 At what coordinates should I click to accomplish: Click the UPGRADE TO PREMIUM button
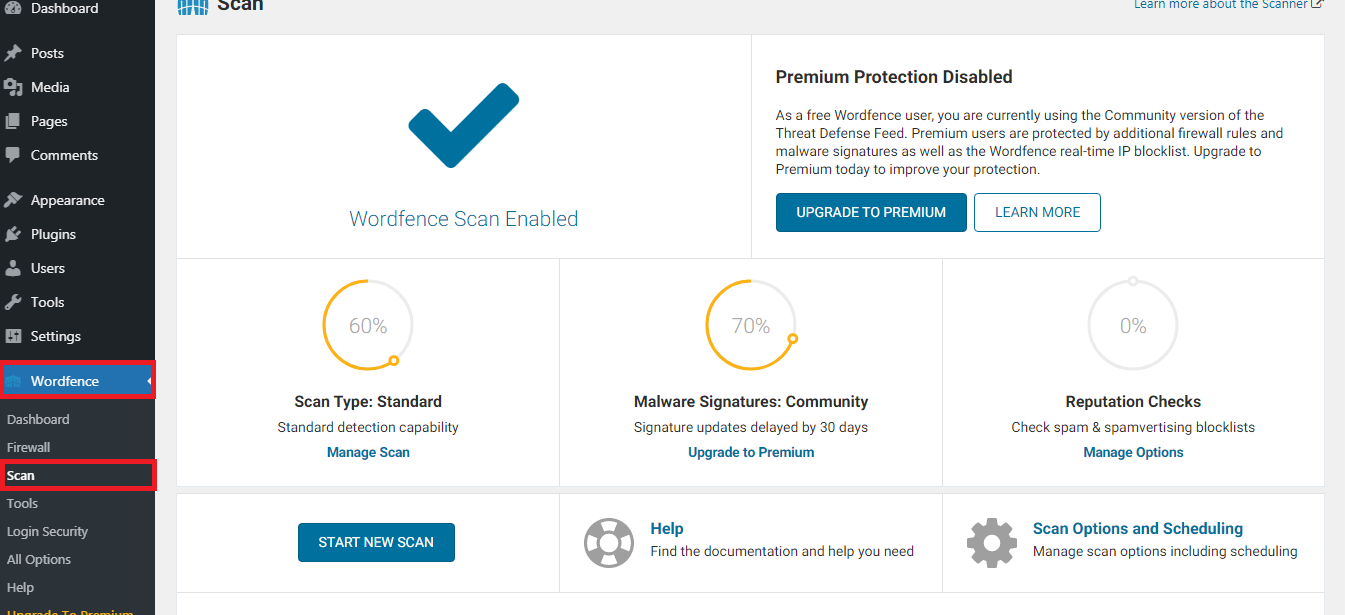click(x=871, y=212)
